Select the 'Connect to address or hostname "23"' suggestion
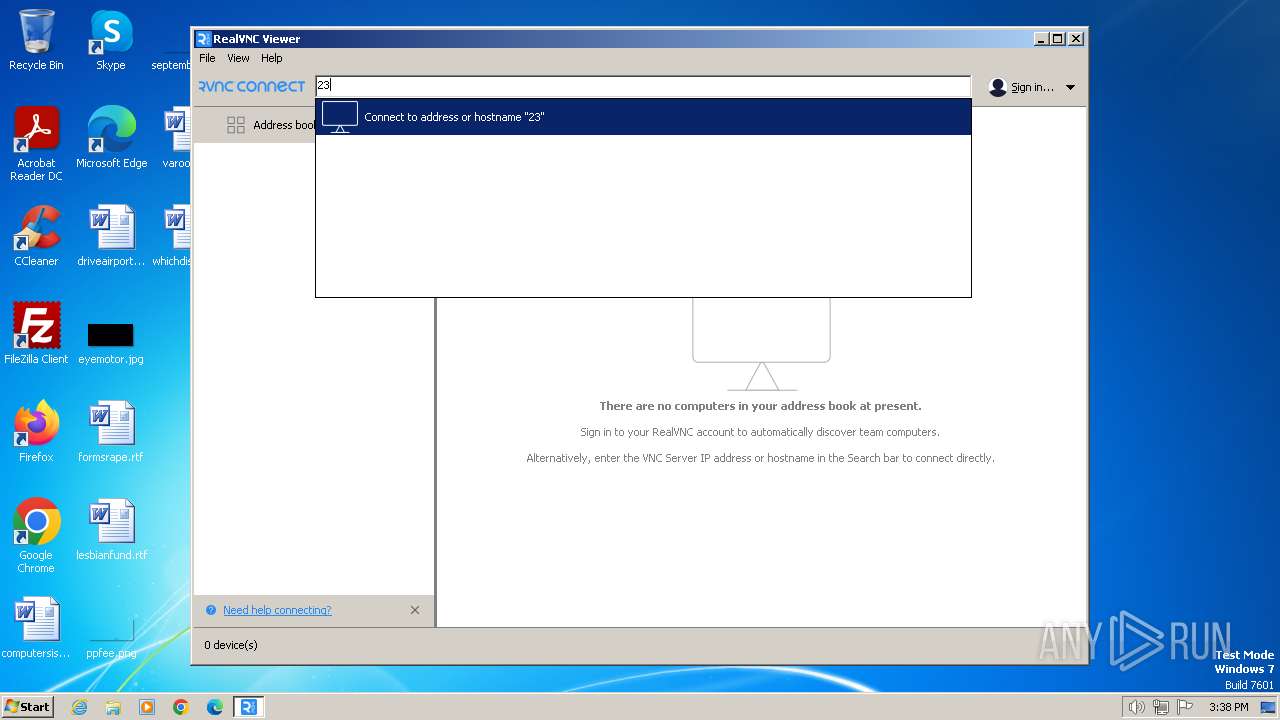Screen dimensions: 1280x720 click(x=643, y=117)
